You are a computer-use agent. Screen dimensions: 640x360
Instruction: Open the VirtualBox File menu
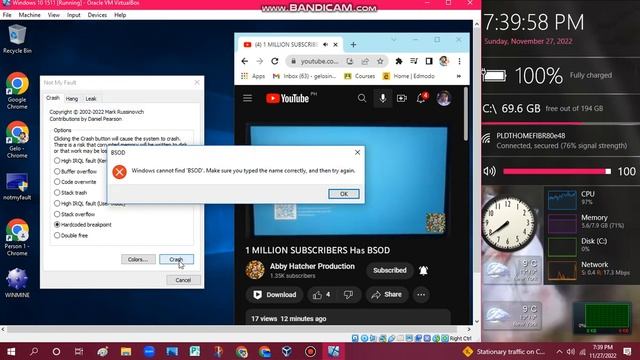pyautogui.click(x=7, y=15)
